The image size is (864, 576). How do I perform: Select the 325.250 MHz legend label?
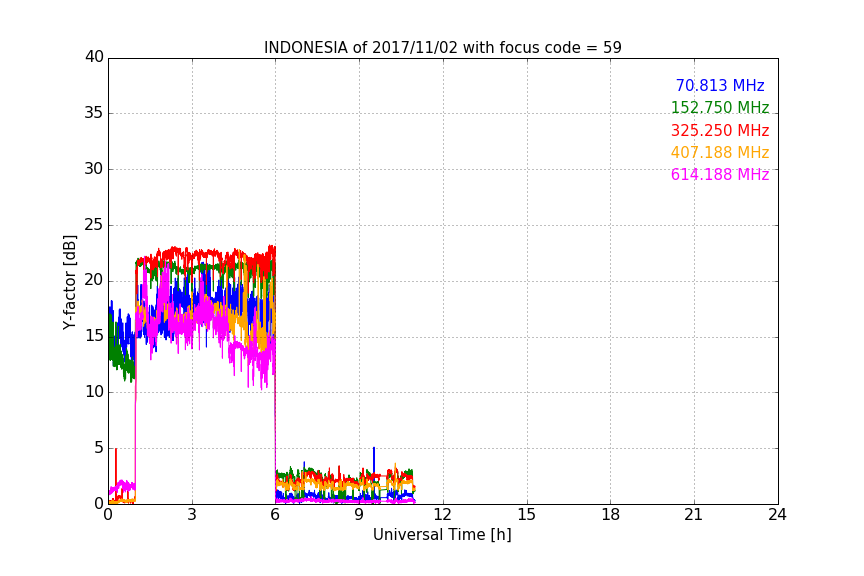click(x=720, y=130)
